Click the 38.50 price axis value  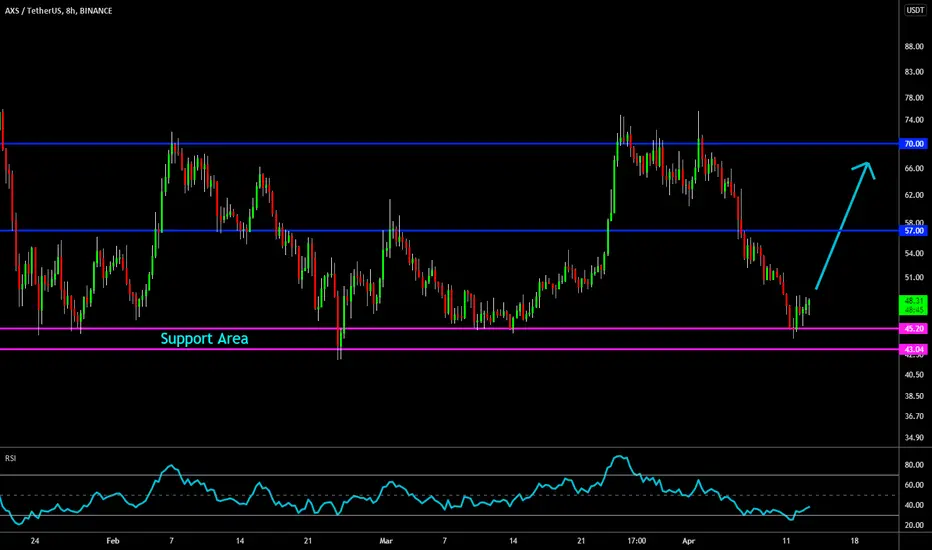point(914,396)
